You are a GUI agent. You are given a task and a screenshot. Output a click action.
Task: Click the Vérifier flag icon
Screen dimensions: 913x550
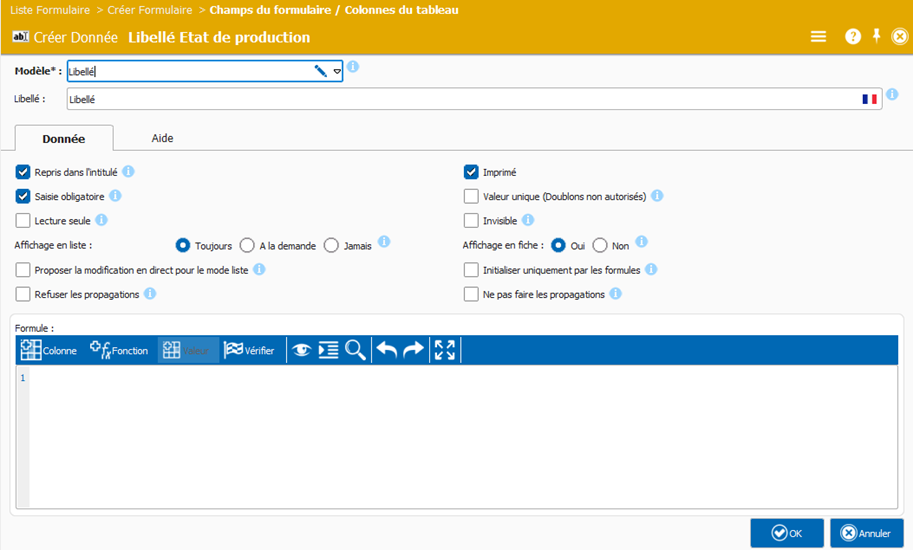pos(249,350)
